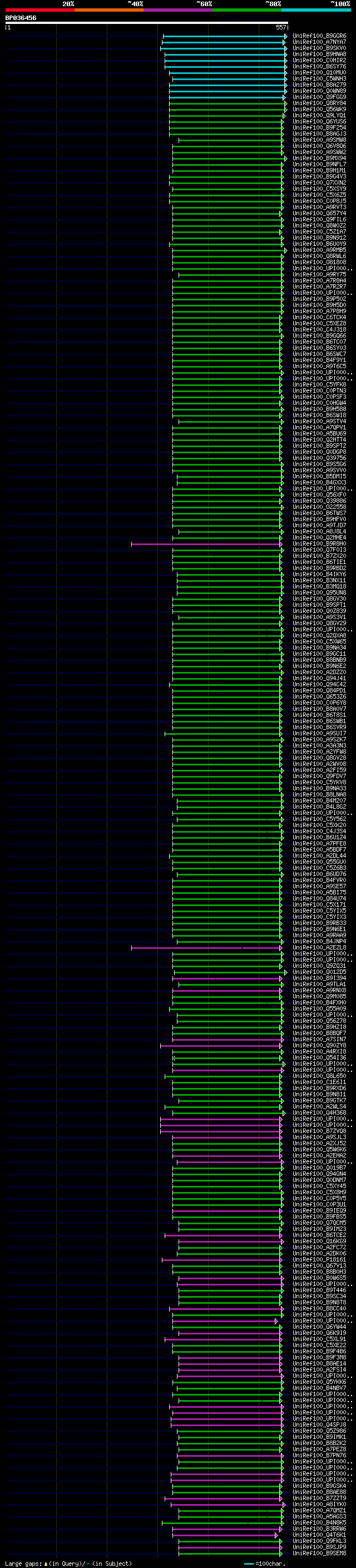Image resolution: width=356 pixels, height=1568 pixels.
Task: Open hit UniRef100_Q8RY84
Action: [x=319, y=103]
